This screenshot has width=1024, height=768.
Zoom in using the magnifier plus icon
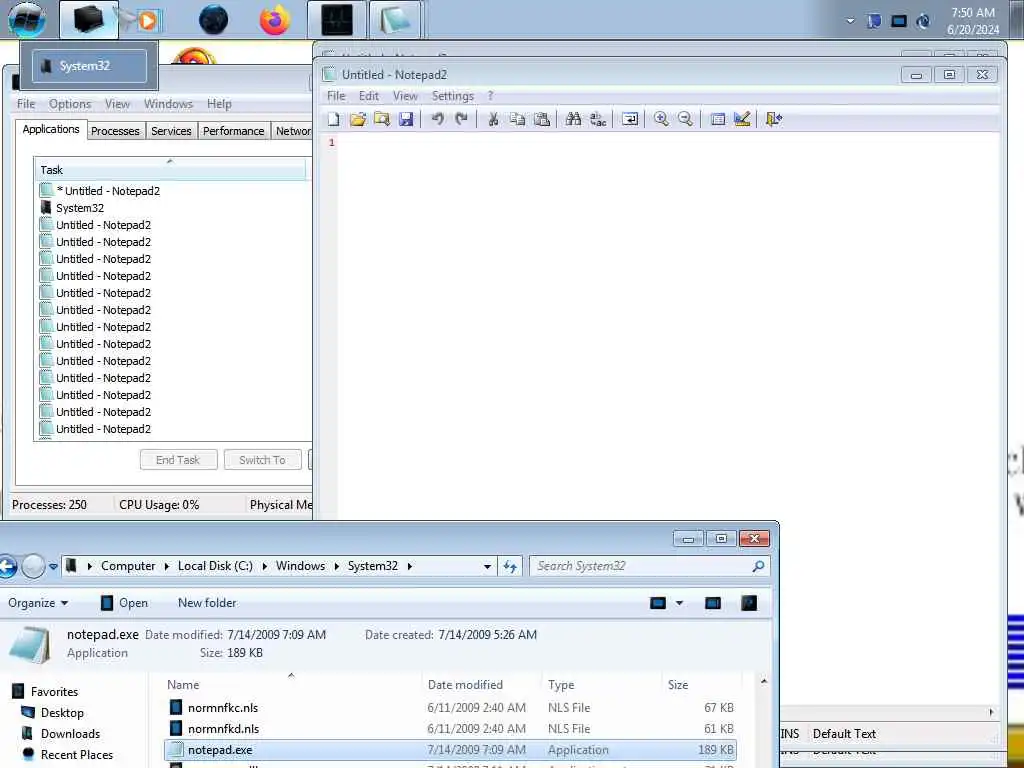(x=661, y=119)
